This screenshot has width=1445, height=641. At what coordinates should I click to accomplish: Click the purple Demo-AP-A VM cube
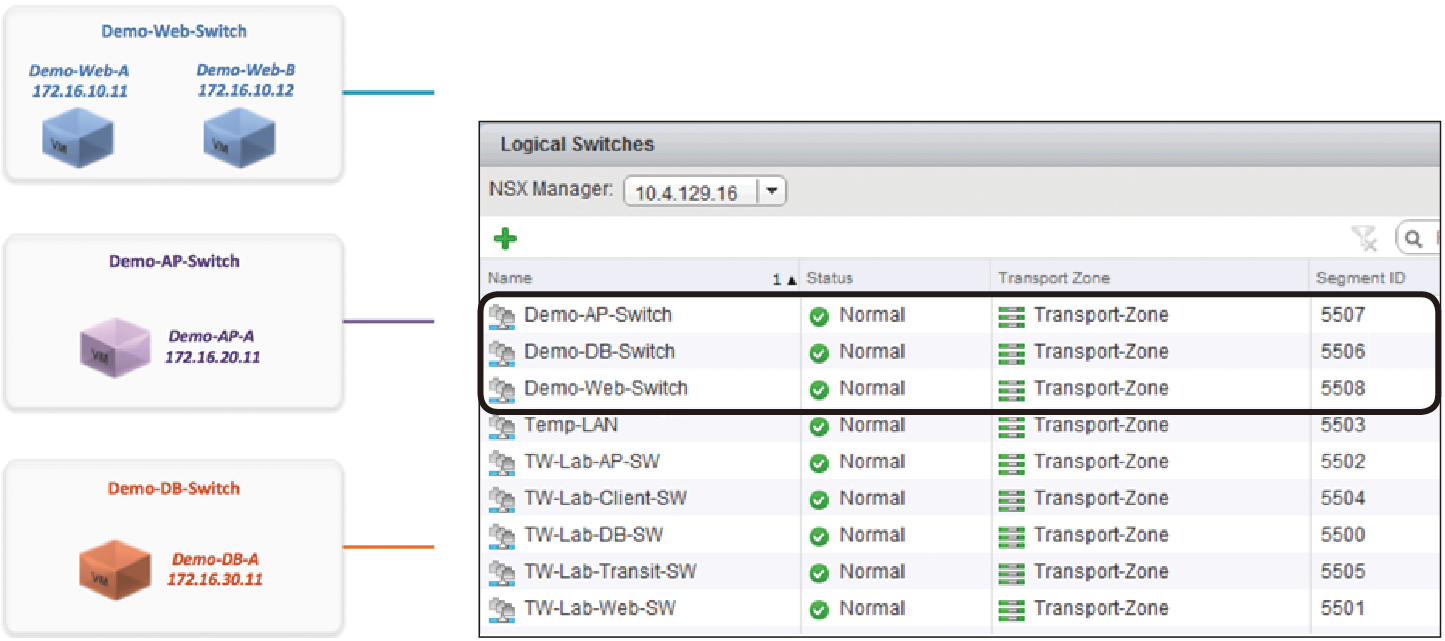[x=115, y=348]
